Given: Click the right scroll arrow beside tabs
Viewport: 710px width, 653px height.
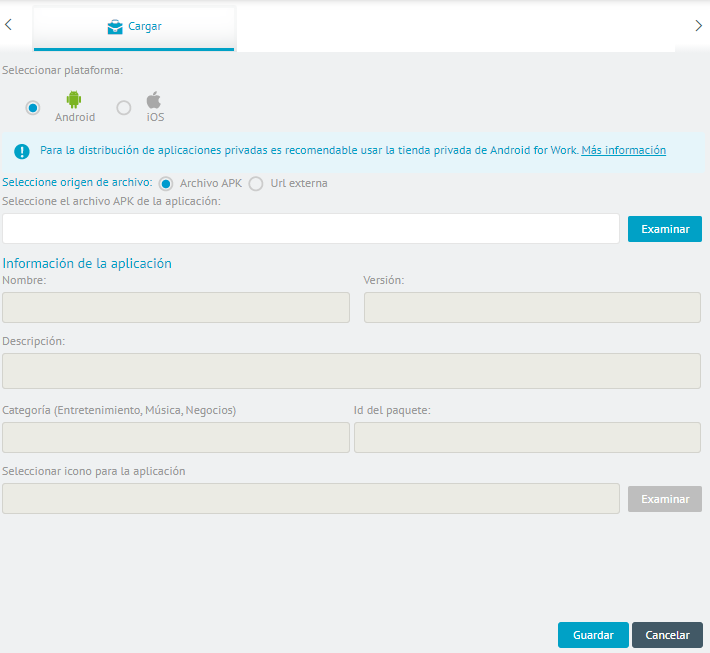Looking at the screenshot, I should click(x=698, y=26).
